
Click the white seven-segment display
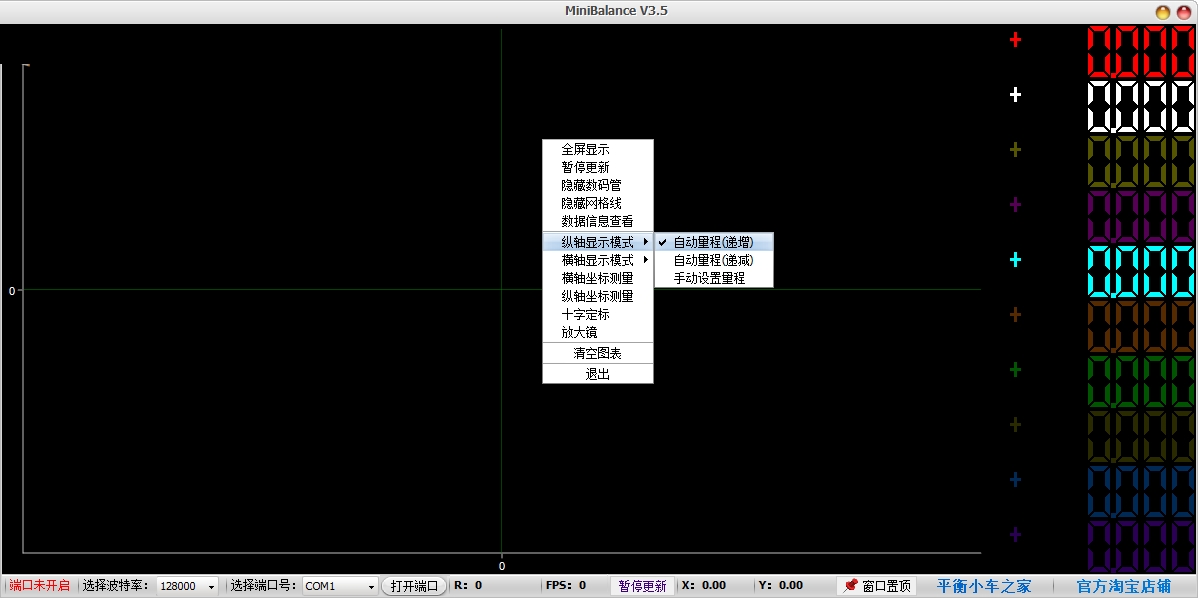(1141, 107)
